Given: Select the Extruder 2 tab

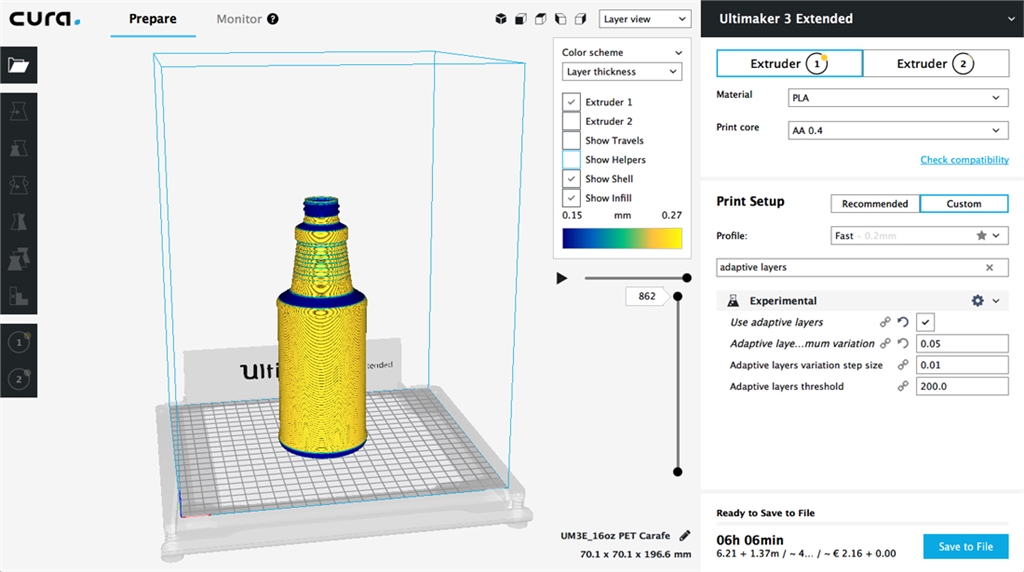Looking at the screenshot, I should pos(934,64).
